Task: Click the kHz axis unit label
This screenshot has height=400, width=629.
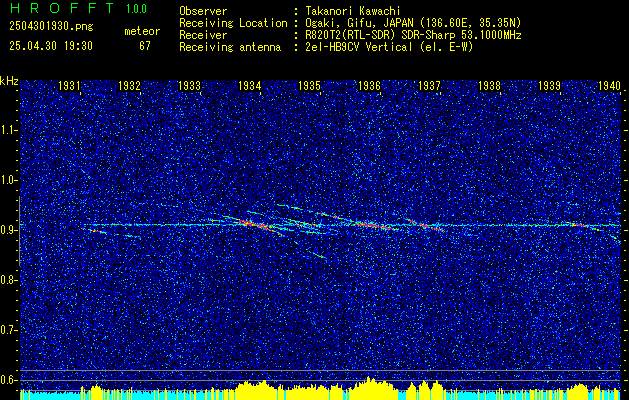Action: (x=9, y=81)
